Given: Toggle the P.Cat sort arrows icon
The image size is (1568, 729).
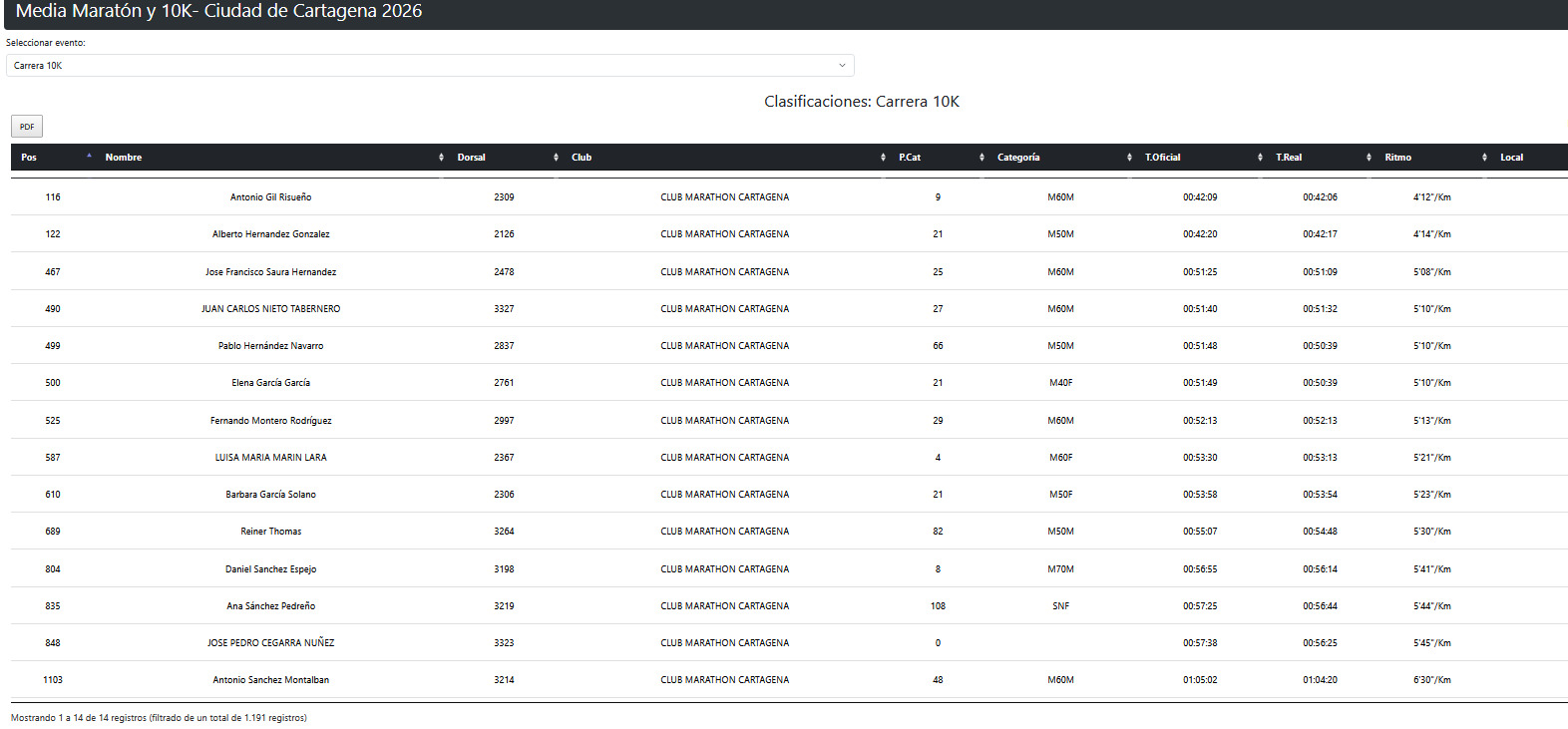Looking at the screenshot, I should click(x=981, y=158).
